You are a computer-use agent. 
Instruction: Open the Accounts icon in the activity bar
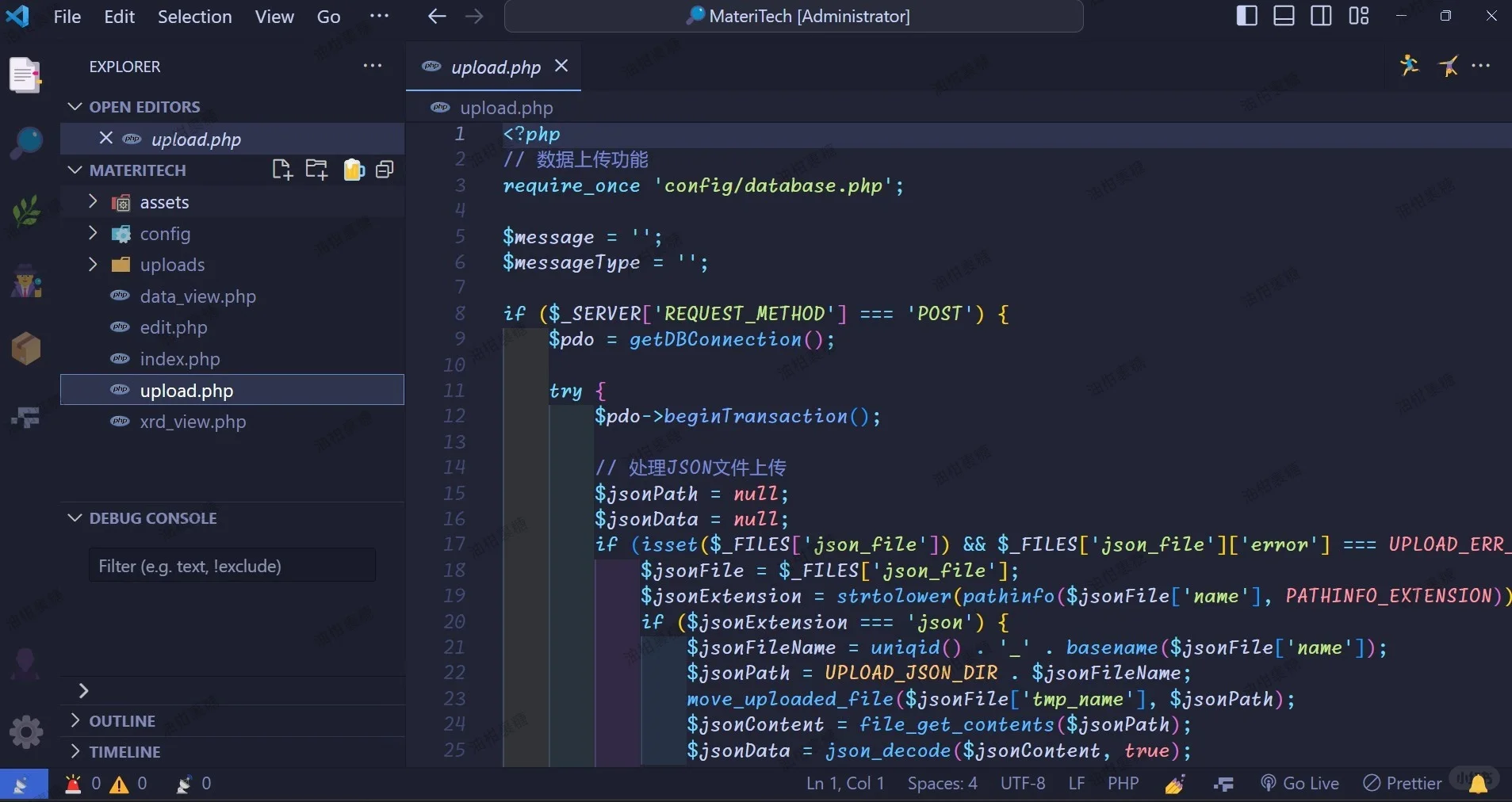click(x=25, y=664)
